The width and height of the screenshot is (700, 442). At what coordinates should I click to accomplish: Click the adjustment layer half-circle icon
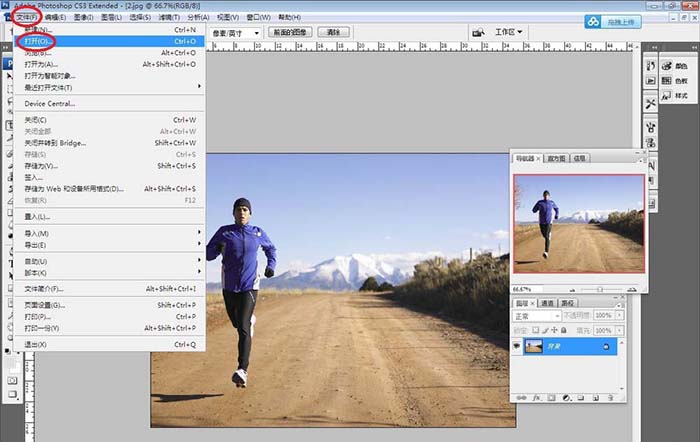566,397
